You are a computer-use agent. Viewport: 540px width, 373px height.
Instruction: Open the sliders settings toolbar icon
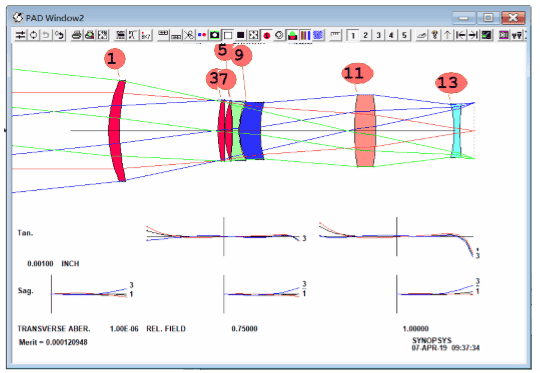pos(21,35)
